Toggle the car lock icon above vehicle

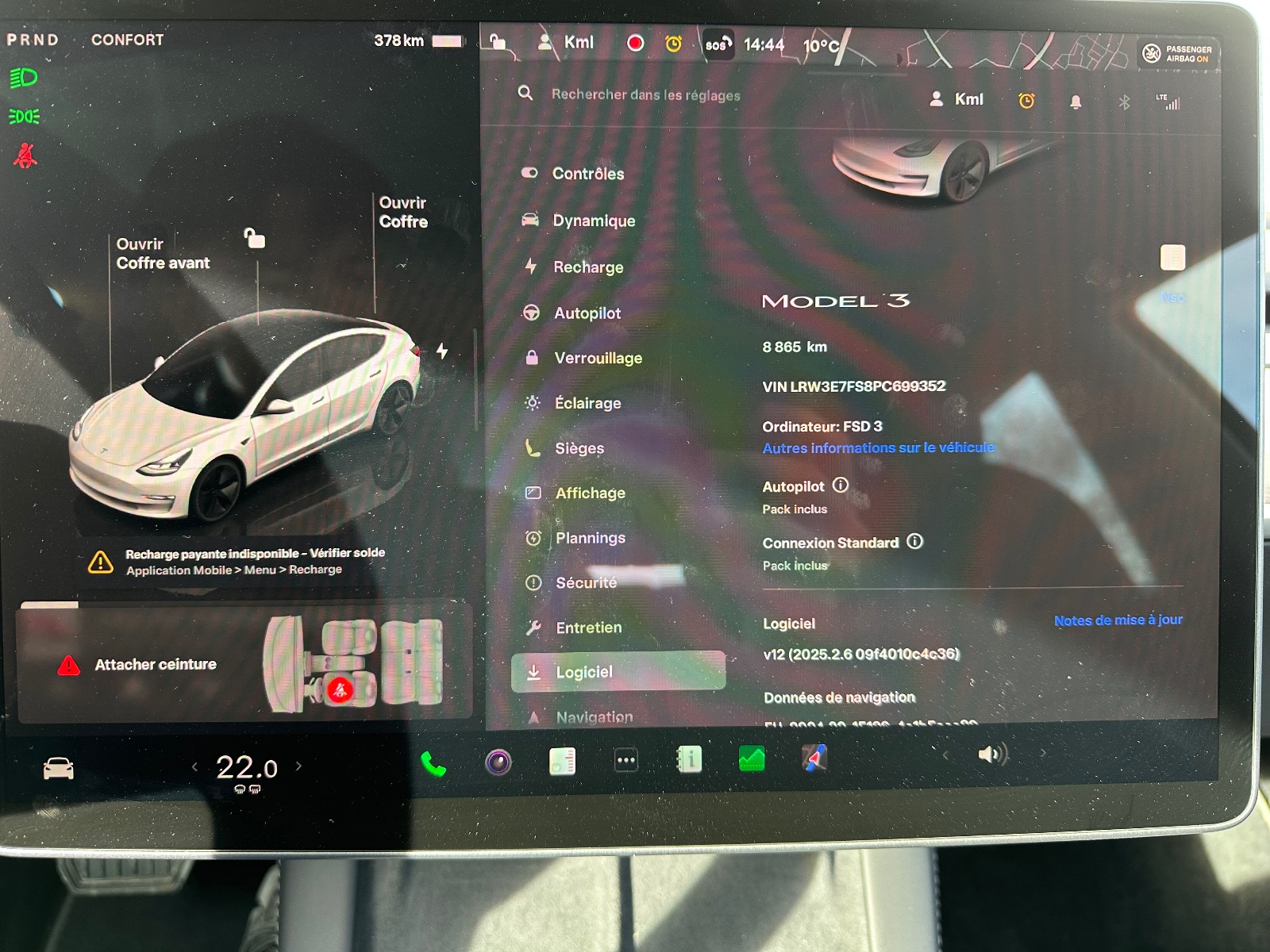(254, 238)
